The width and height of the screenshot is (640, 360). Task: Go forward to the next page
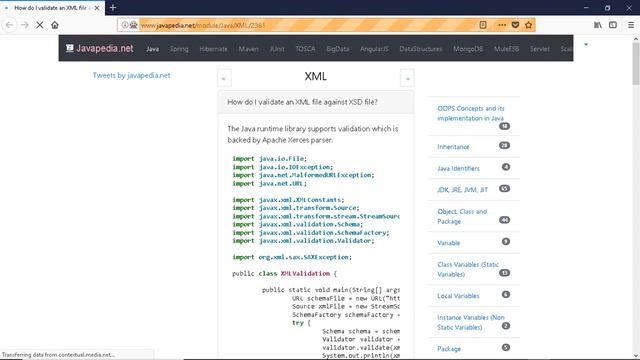24,25
